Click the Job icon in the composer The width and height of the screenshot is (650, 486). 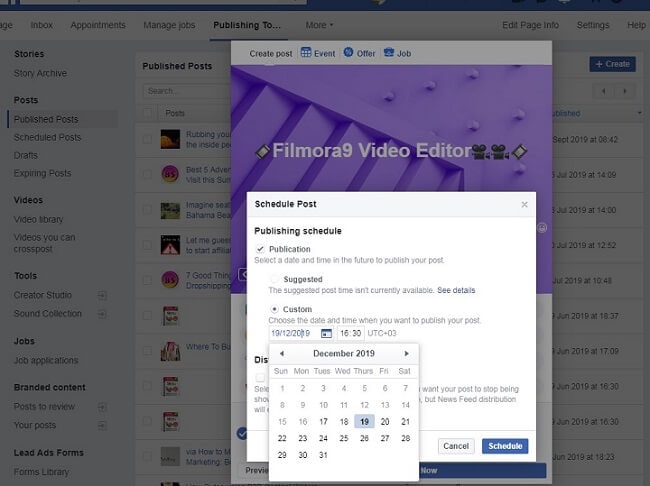[389, 53]
